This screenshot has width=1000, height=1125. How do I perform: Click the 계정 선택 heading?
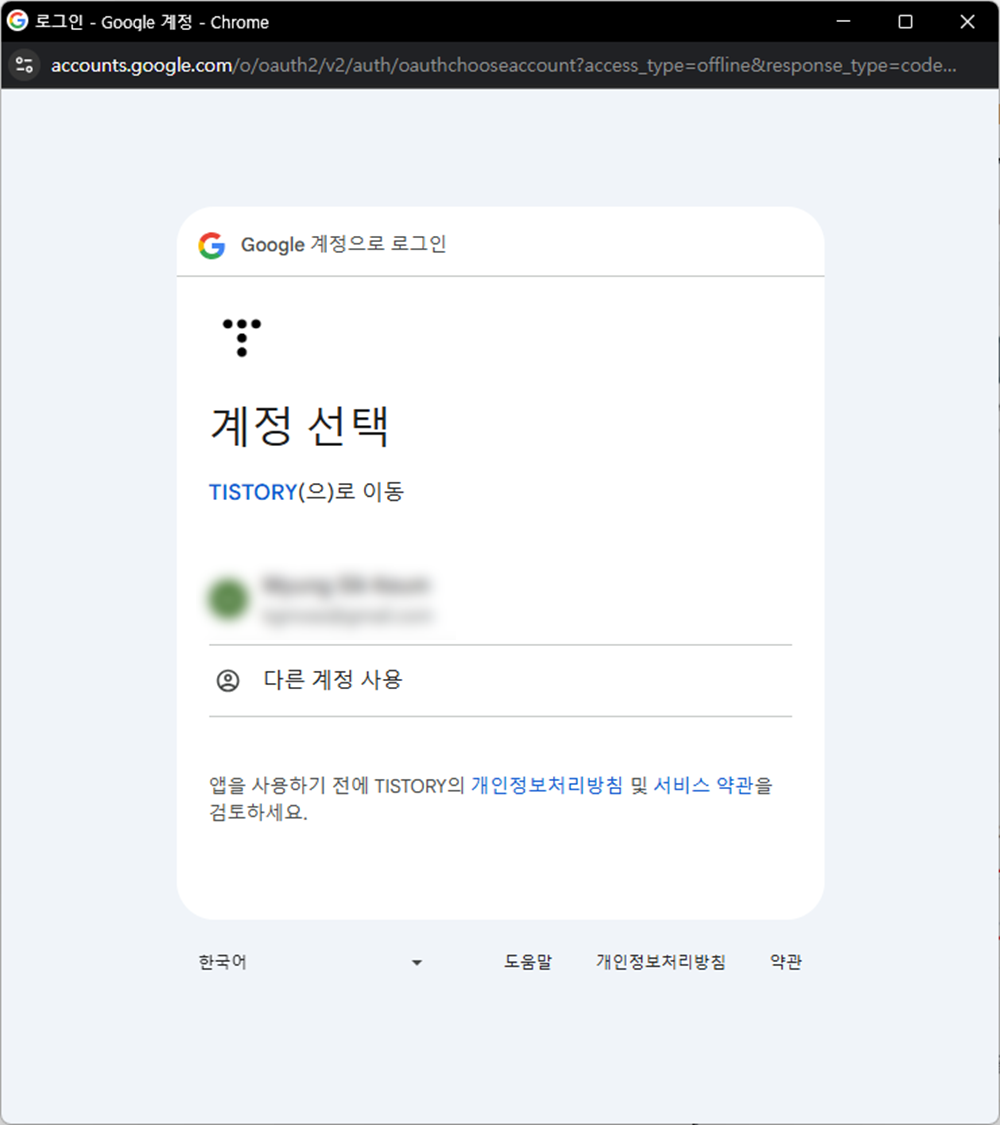point(300,426)
